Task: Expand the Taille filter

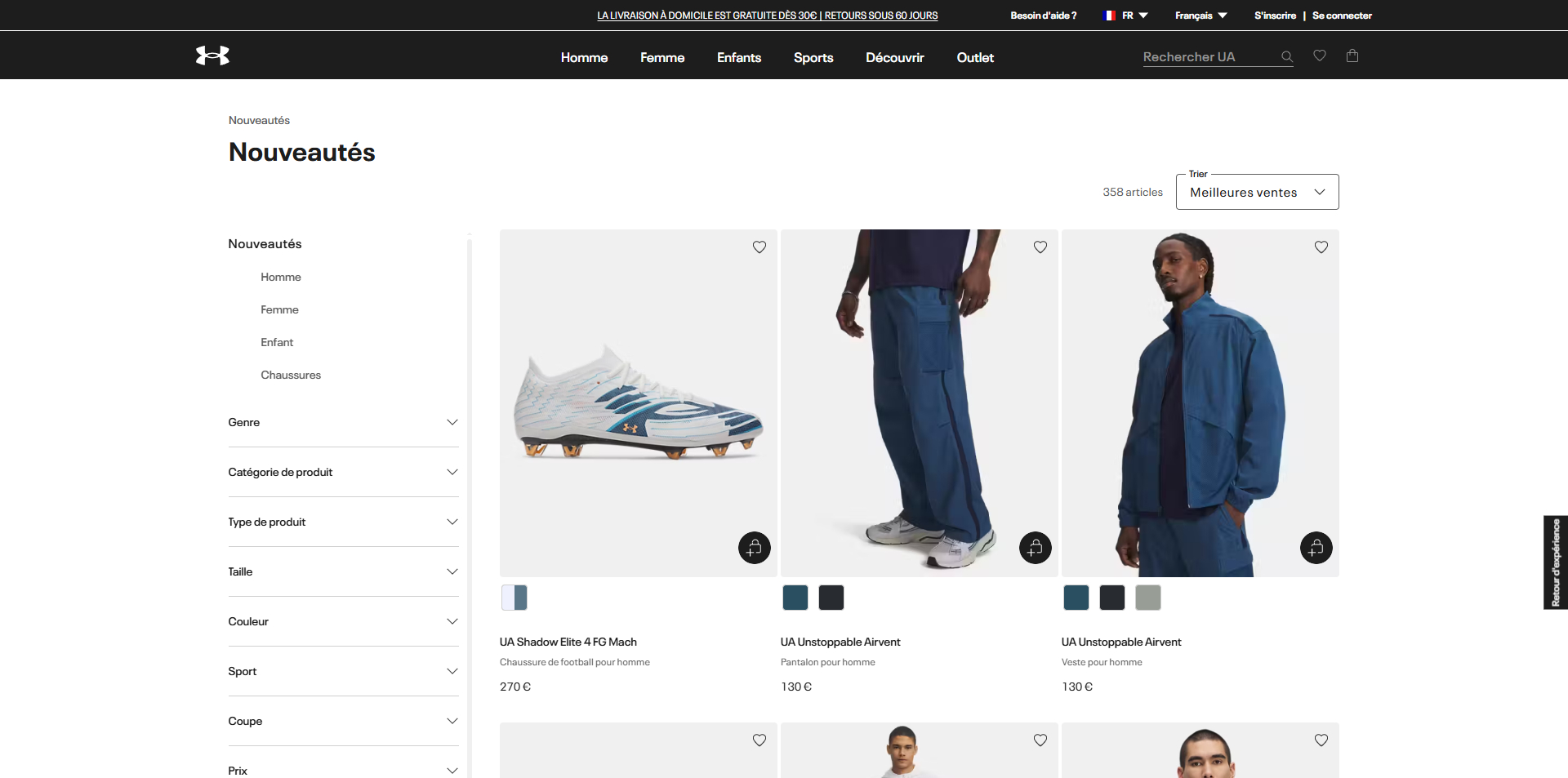Action: [343, 571]
